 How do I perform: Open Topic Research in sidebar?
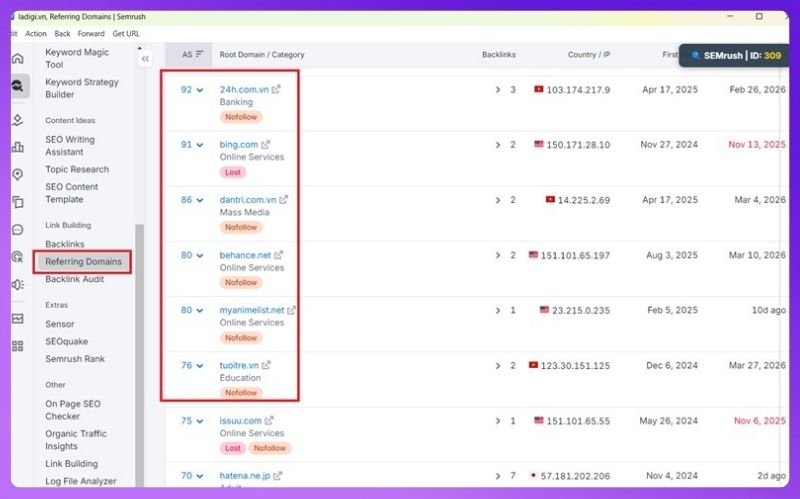[77, 169]
